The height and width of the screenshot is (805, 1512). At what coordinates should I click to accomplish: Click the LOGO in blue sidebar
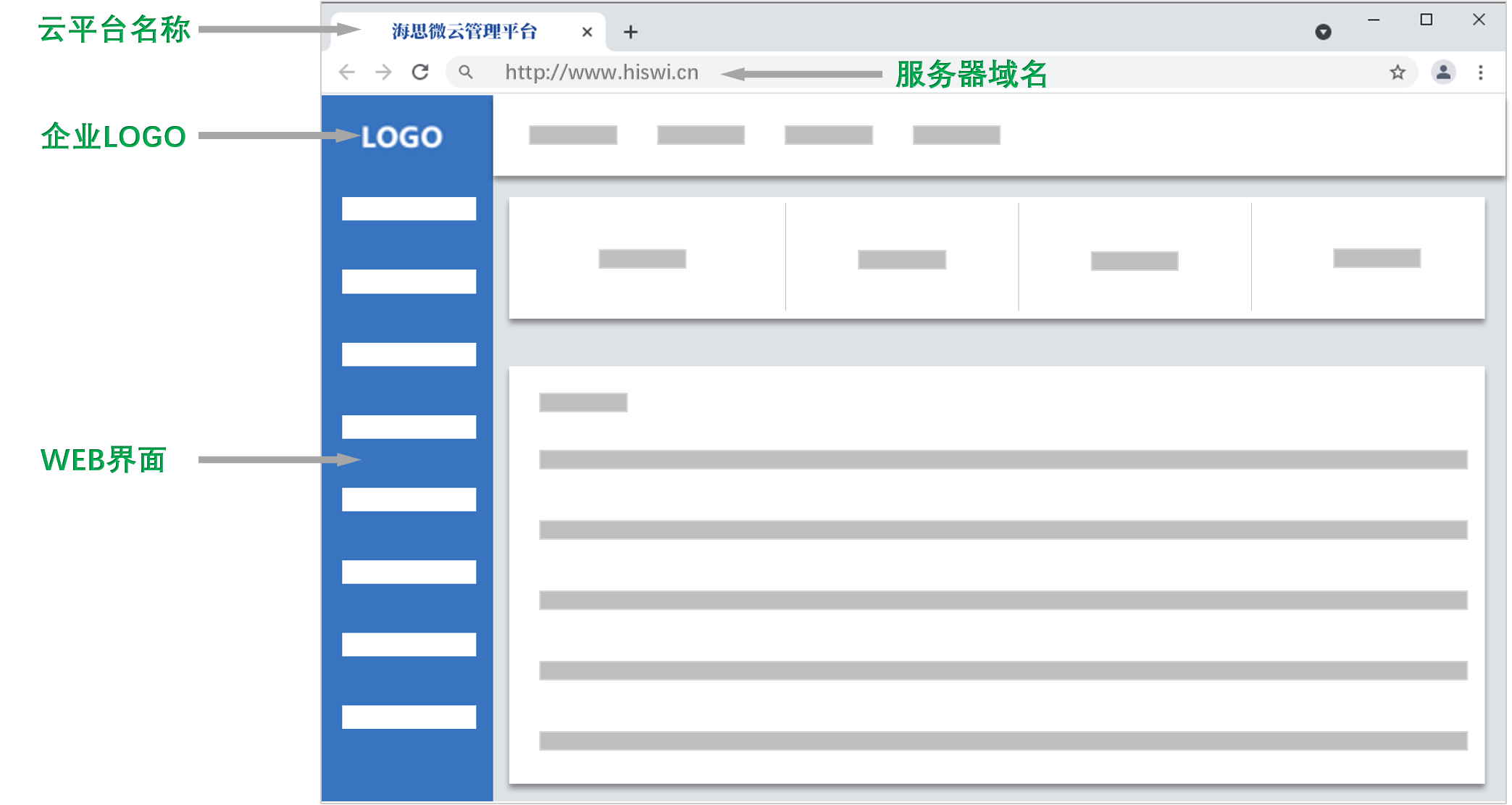click(401, 137)
